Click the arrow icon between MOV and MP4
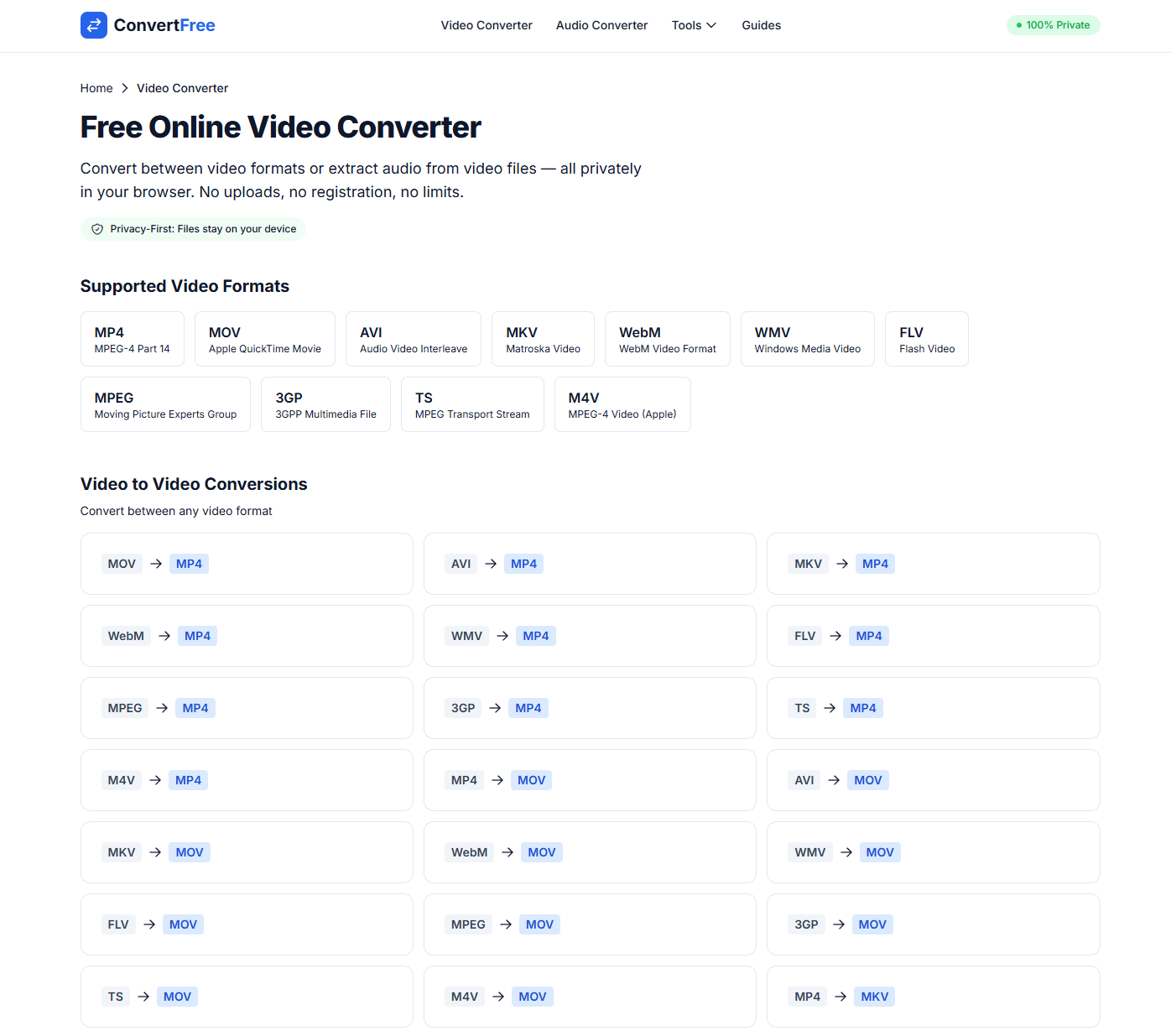The width and height of the screenshot is (1171, 1036). click(x=155, y=563)
